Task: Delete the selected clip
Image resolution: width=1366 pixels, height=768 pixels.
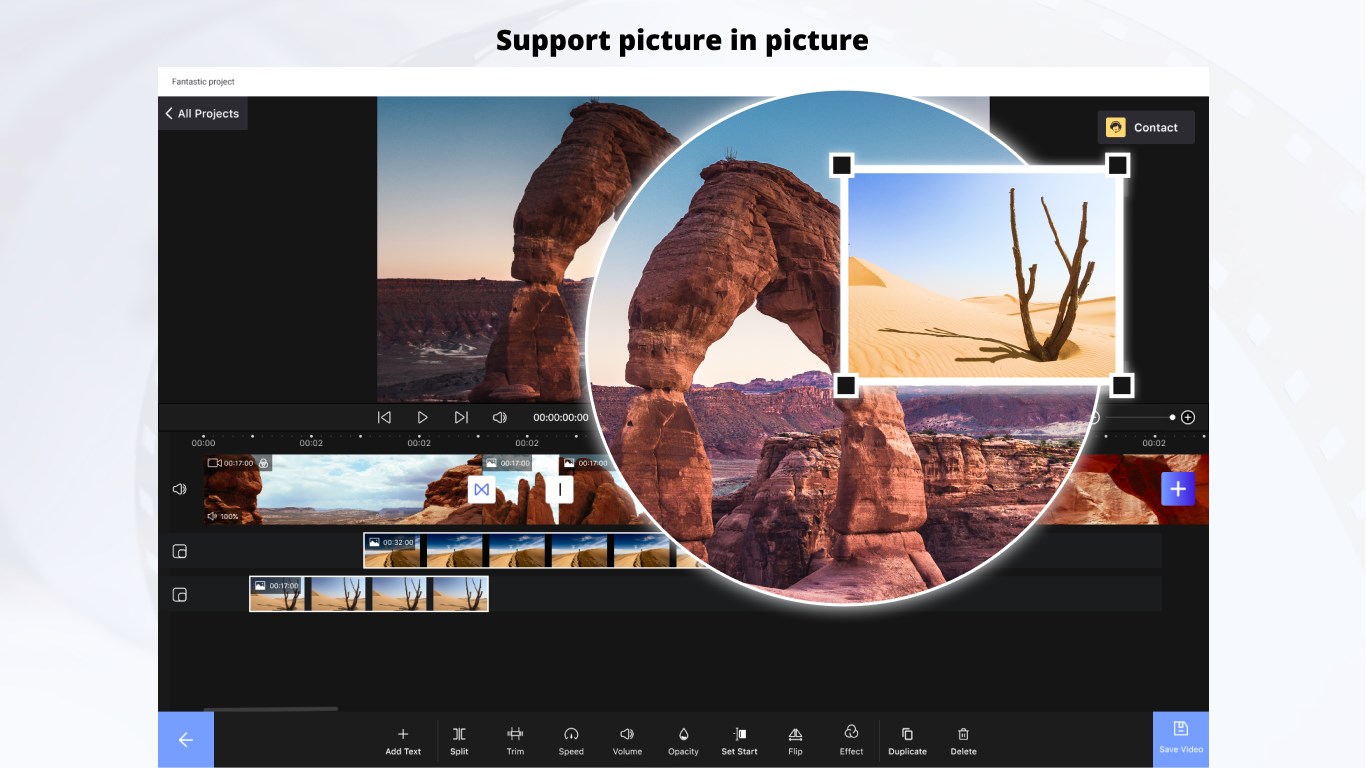Action: pyautogui.click(x=963, y=740)
